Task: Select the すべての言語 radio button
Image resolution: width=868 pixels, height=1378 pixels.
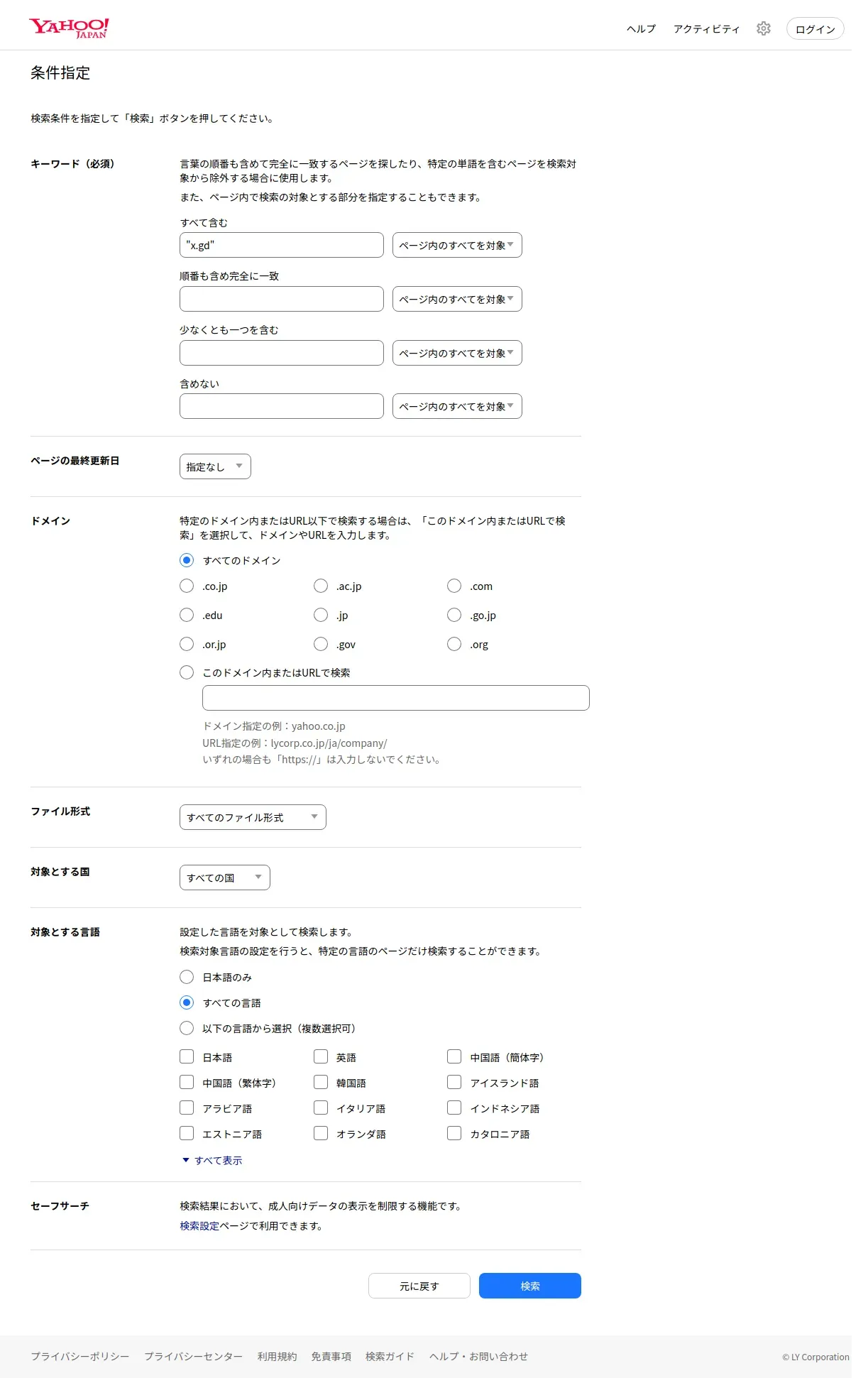Action: [x=187, y=1002]
